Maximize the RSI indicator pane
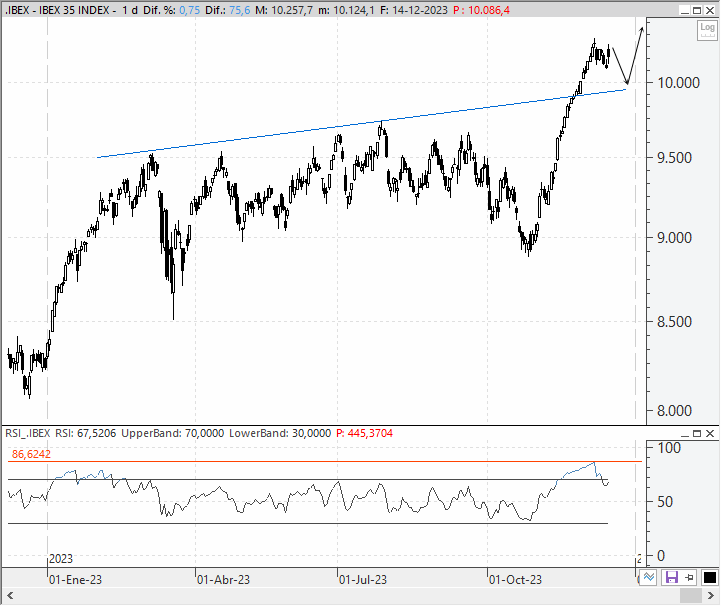This screenshot has height=606, width=721. click(697, 434)
